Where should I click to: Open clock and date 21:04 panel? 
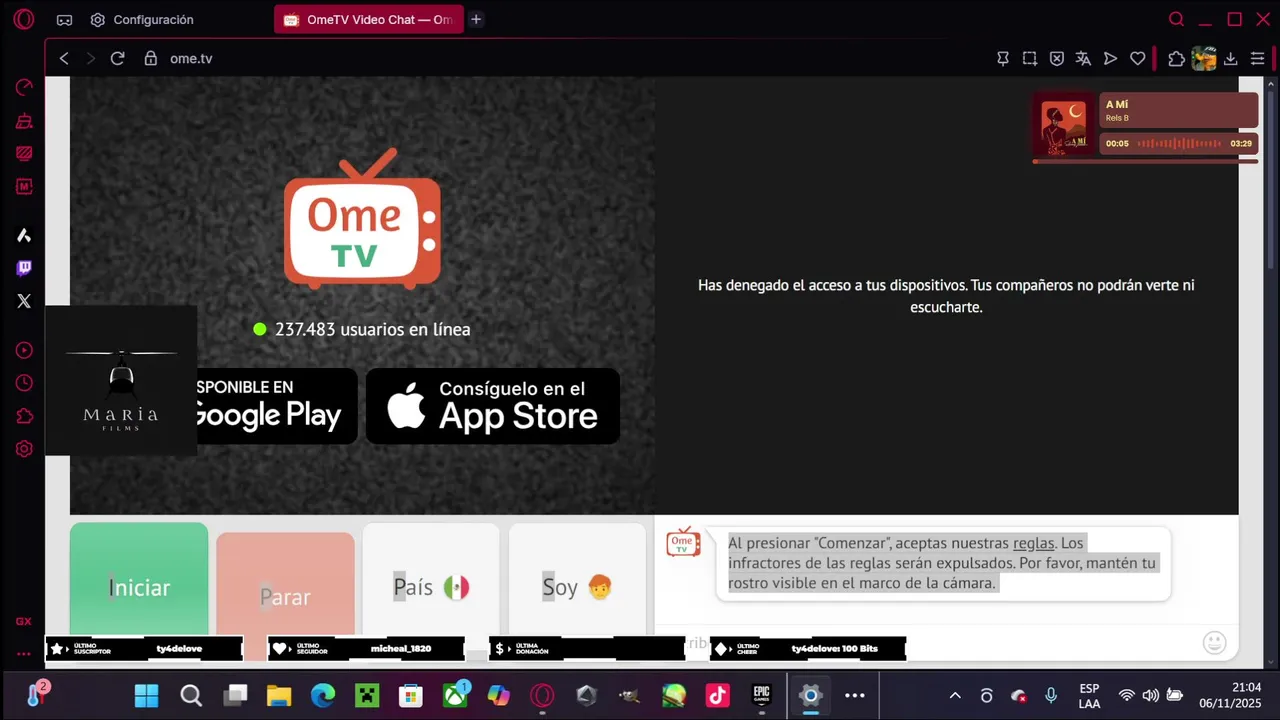coord(1231,695)
